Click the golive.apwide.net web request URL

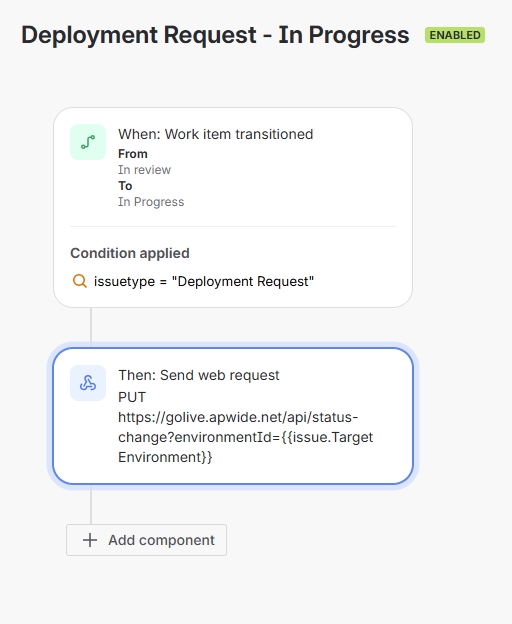click(245, 437)
